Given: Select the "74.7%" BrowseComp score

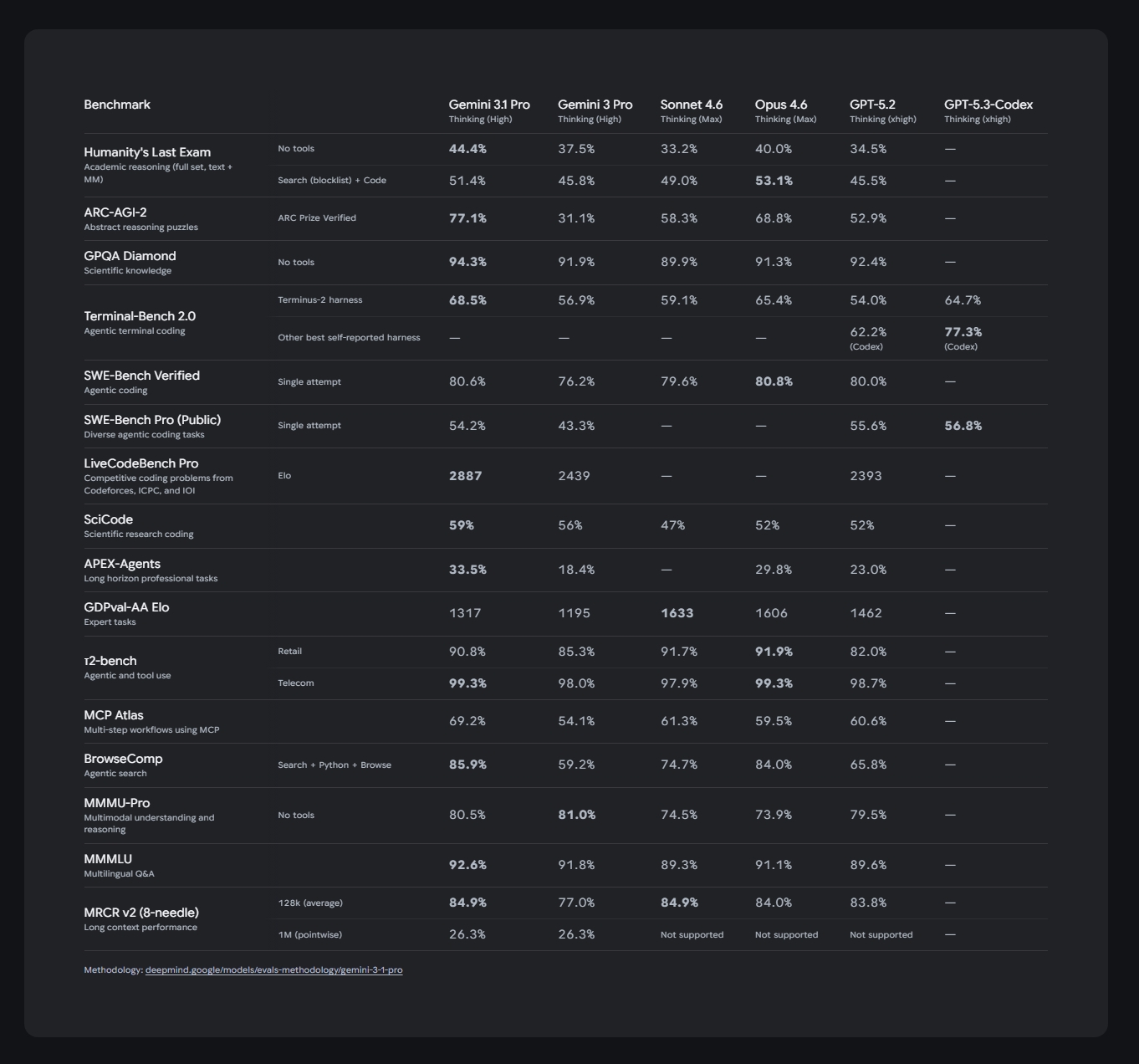Looking at the screenshot, I should (x=679, y=765).
